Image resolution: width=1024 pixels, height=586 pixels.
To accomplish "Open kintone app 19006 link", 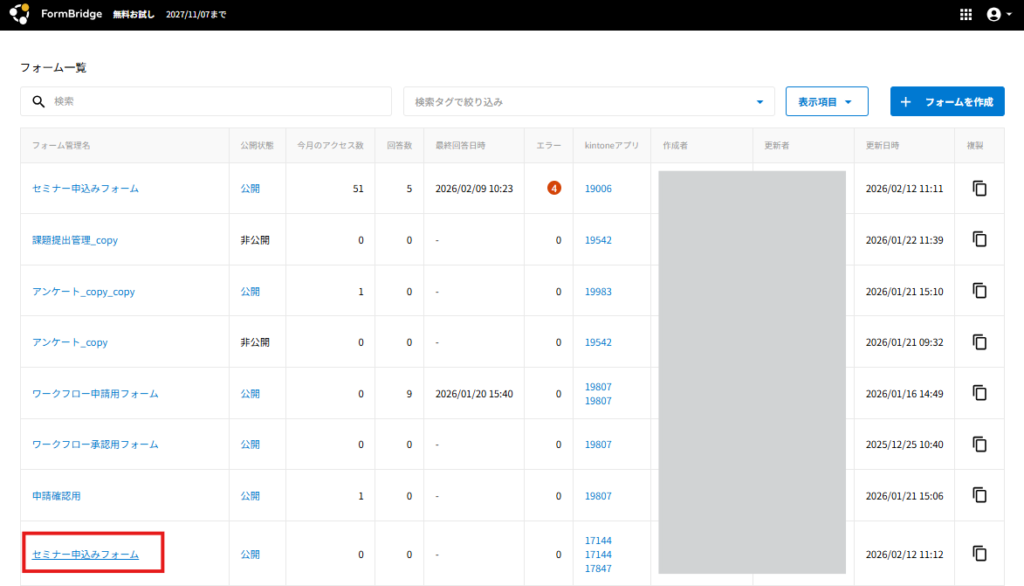I will [x=598, y=189].
